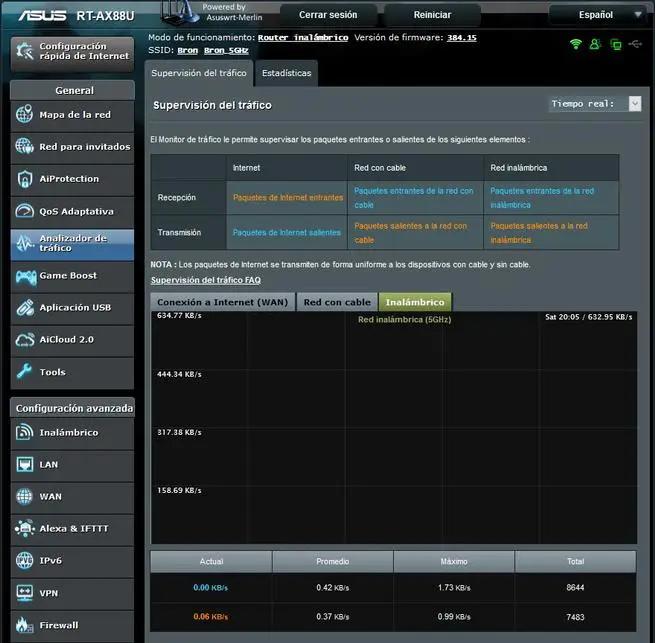The image size is (655, 643).
Task: Select the Red con cable tab
Action: [337, 302]
